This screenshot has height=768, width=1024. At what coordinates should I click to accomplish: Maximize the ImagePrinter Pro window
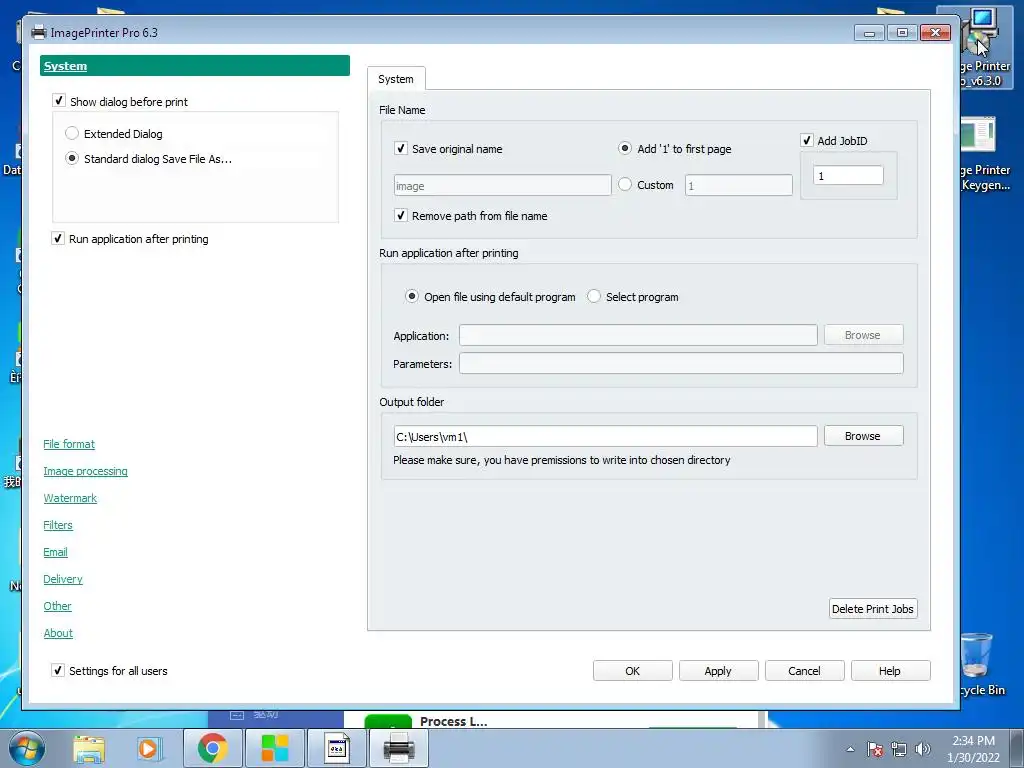903,32
